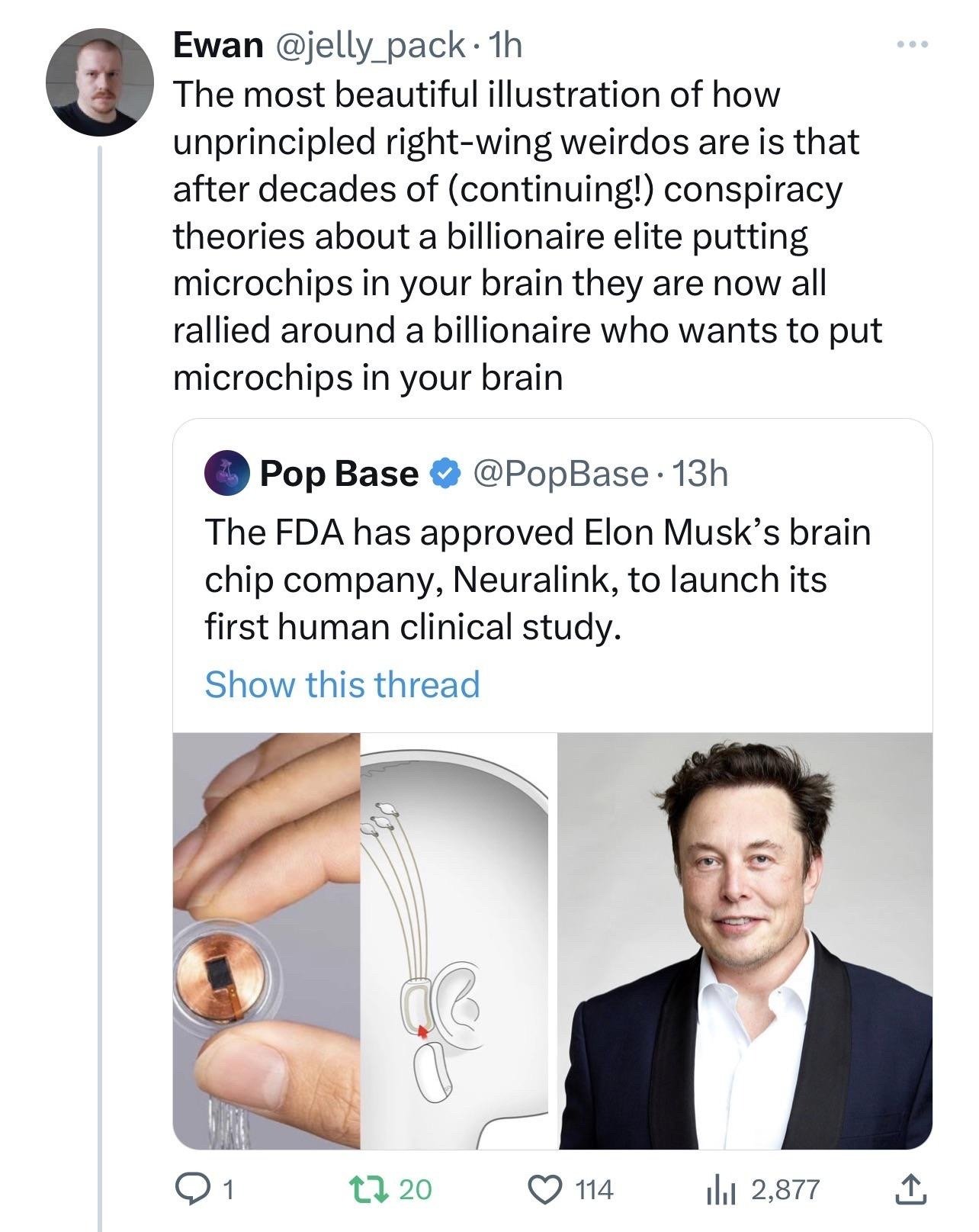This screenshot has height=1232, width=979.
Task: Open the Neuralink chip photo
Action: click(266, 941)
